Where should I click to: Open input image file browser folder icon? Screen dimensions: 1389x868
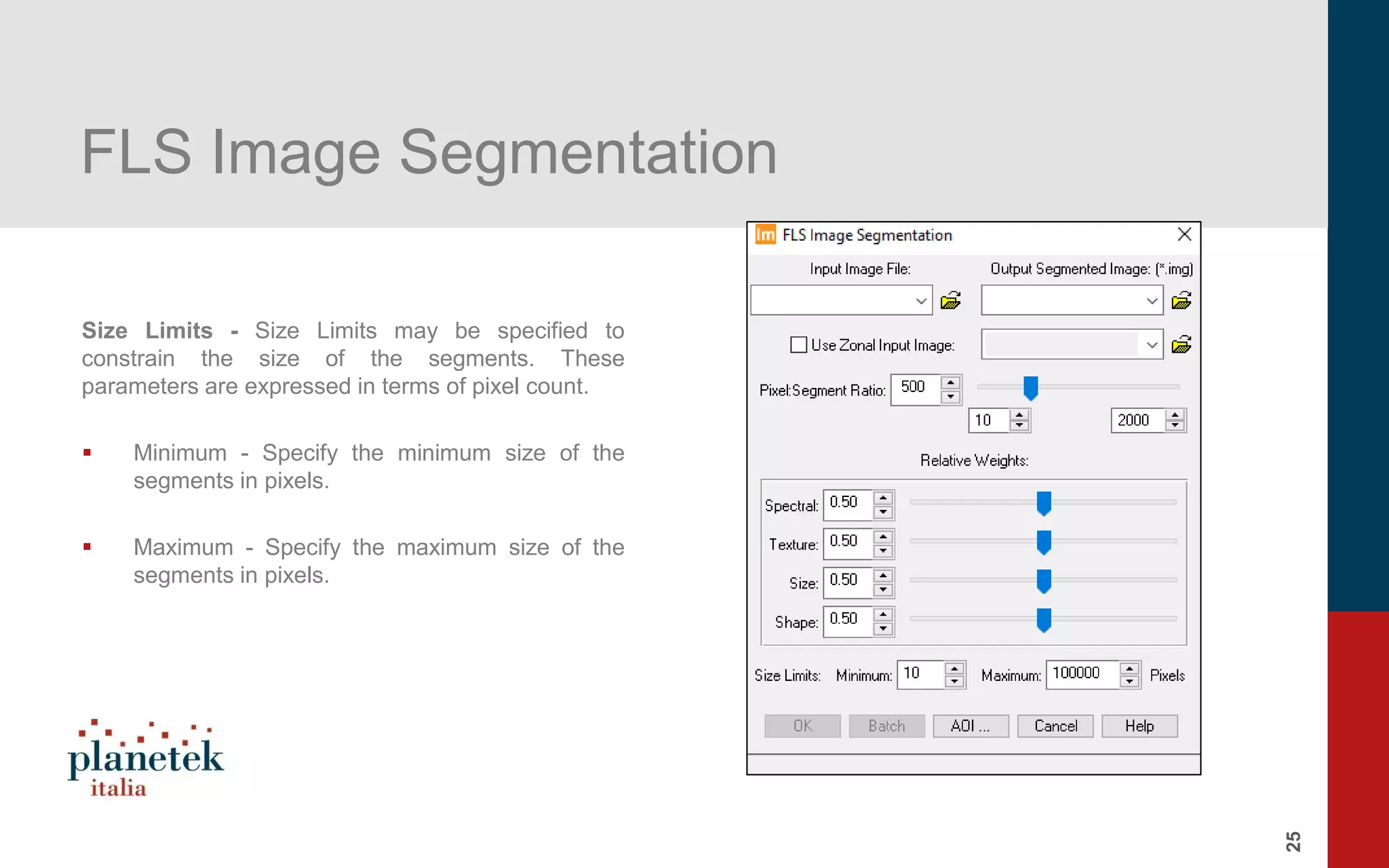(950, 300)
